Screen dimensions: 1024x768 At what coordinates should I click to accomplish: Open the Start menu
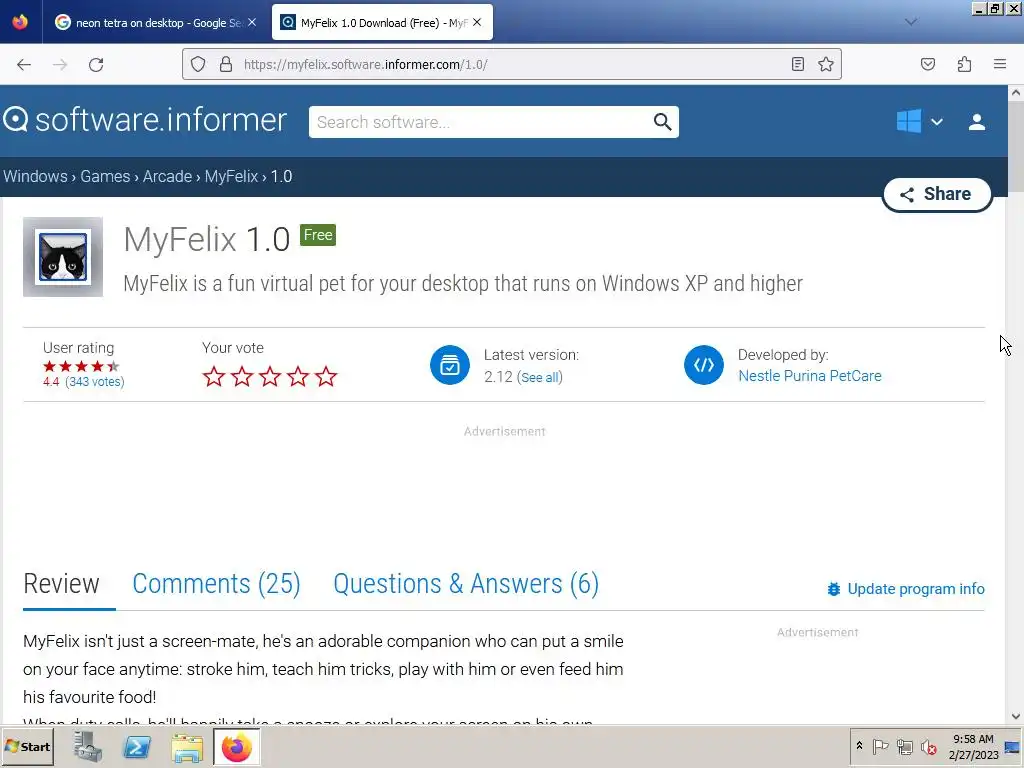pos(27,746)
